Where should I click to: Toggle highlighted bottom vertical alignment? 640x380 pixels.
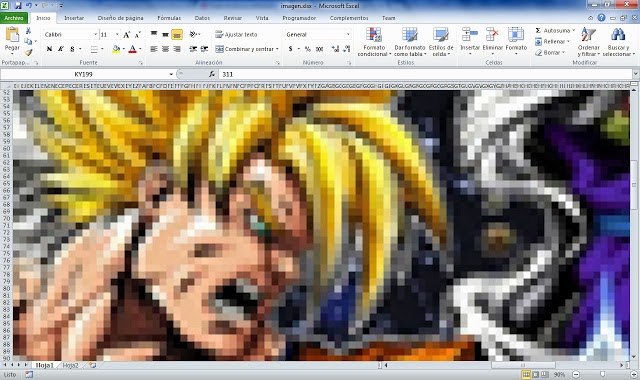click(x=177, y=35)
